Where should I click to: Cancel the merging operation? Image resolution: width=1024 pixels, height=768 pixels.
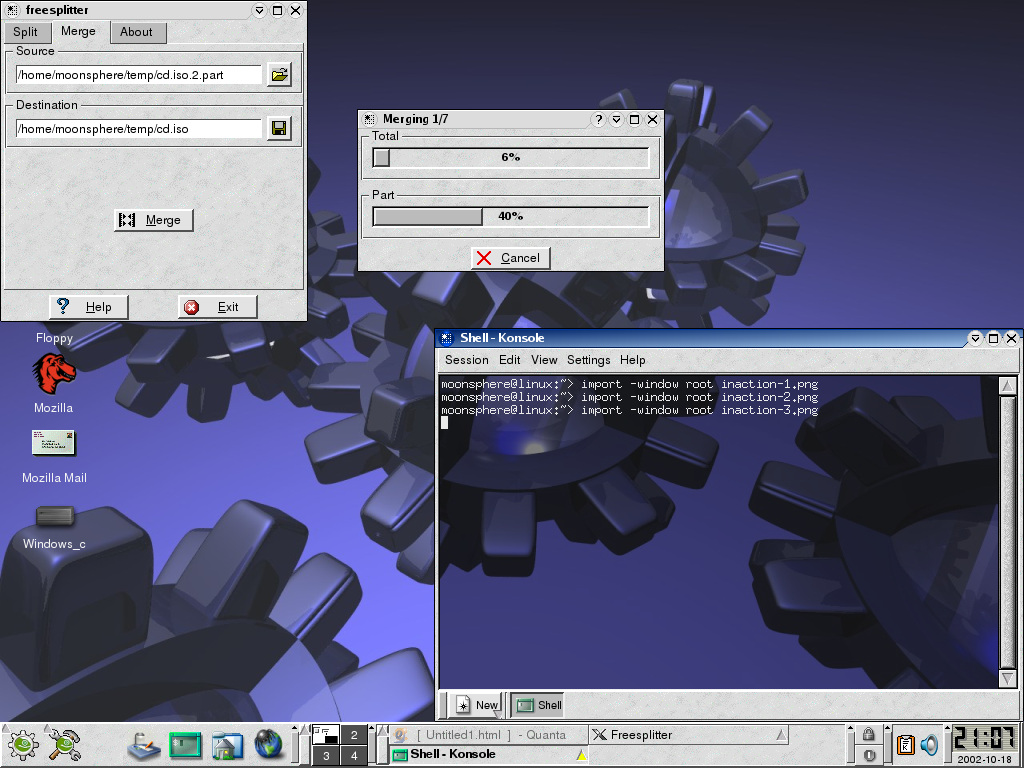pos(511,258)
